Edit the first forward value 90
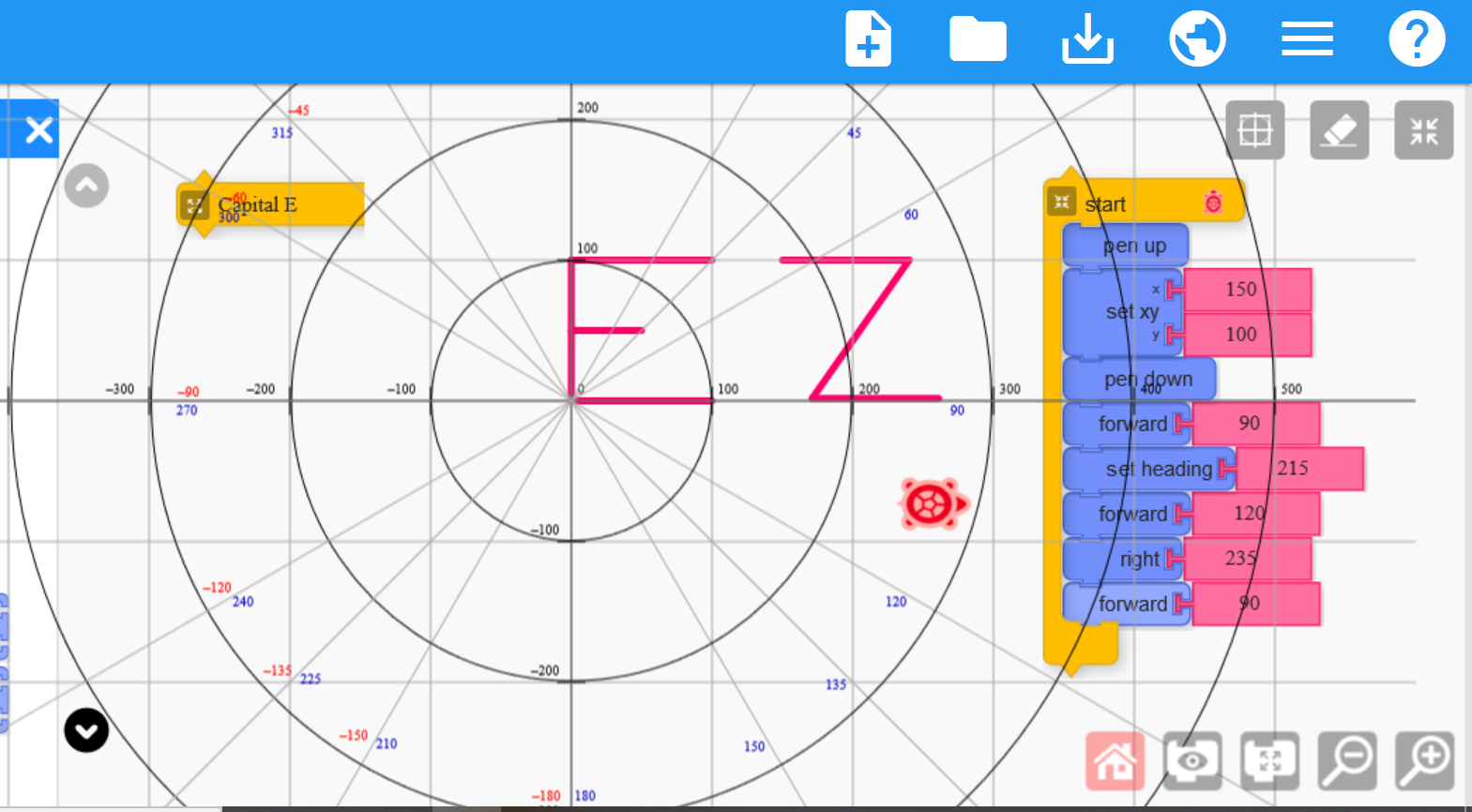Image resolution: width=1472 pixels, height=812 pixels. pos(1255,424)
